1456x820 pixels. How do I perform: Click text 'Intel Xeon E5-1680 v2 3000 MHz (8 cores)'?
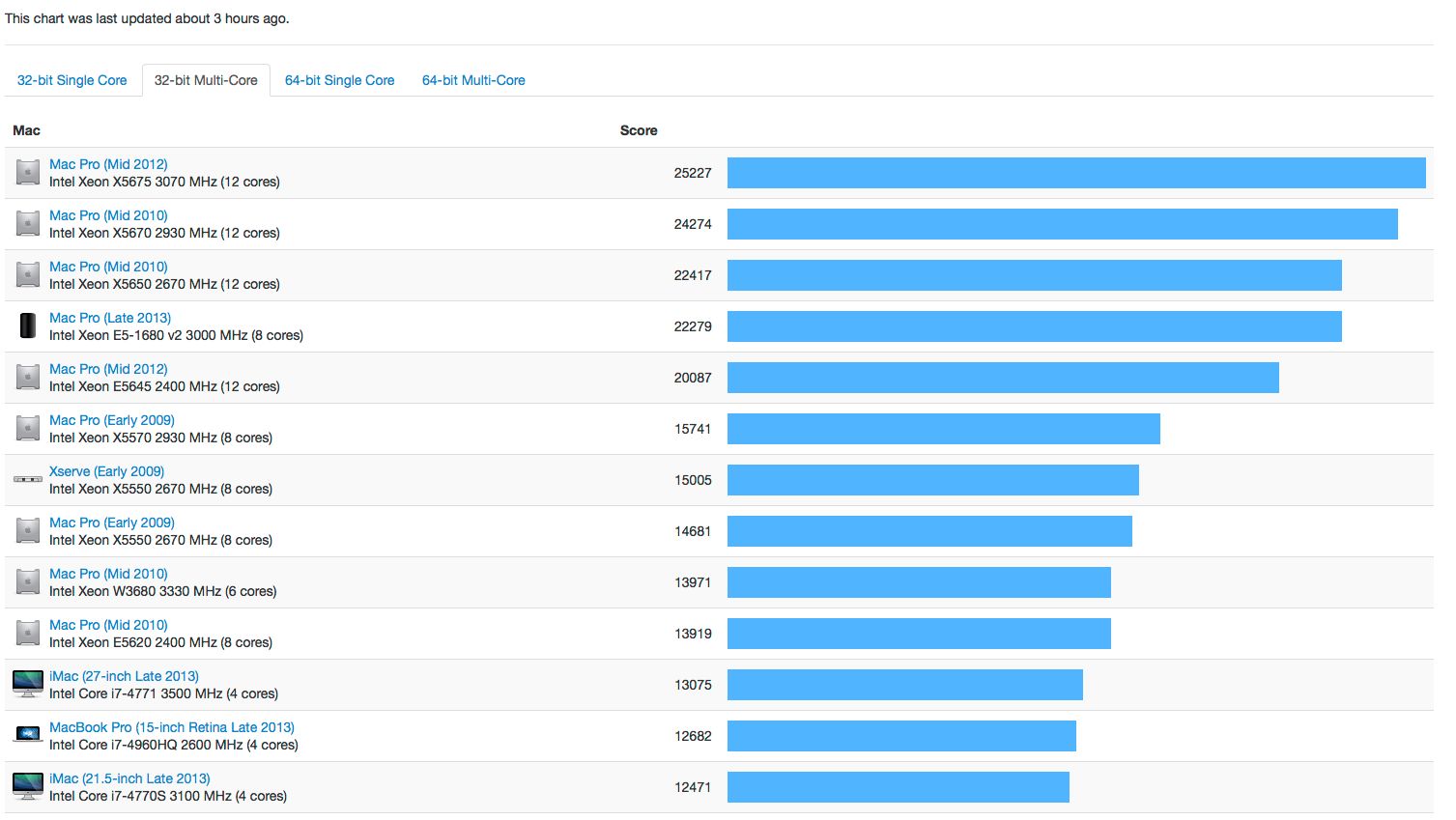[176, 335]
